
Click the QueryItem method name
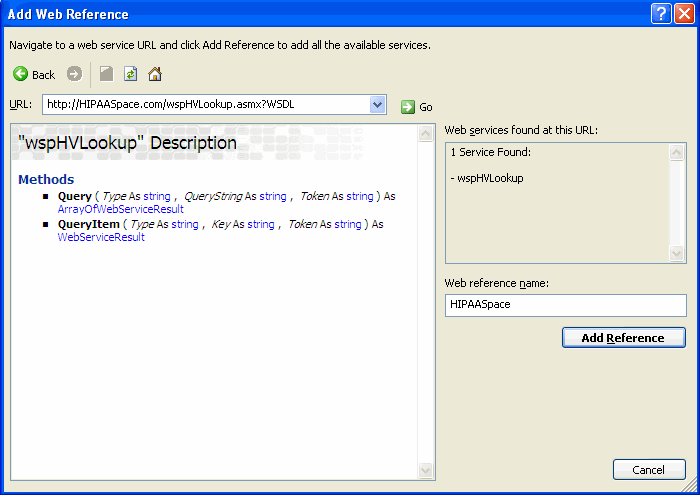(x=89, y=224)
